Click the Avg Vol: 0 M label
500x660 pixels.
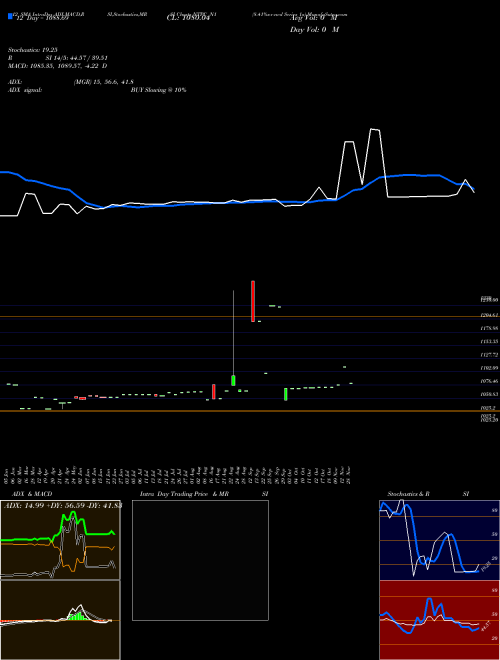point(313,18)
